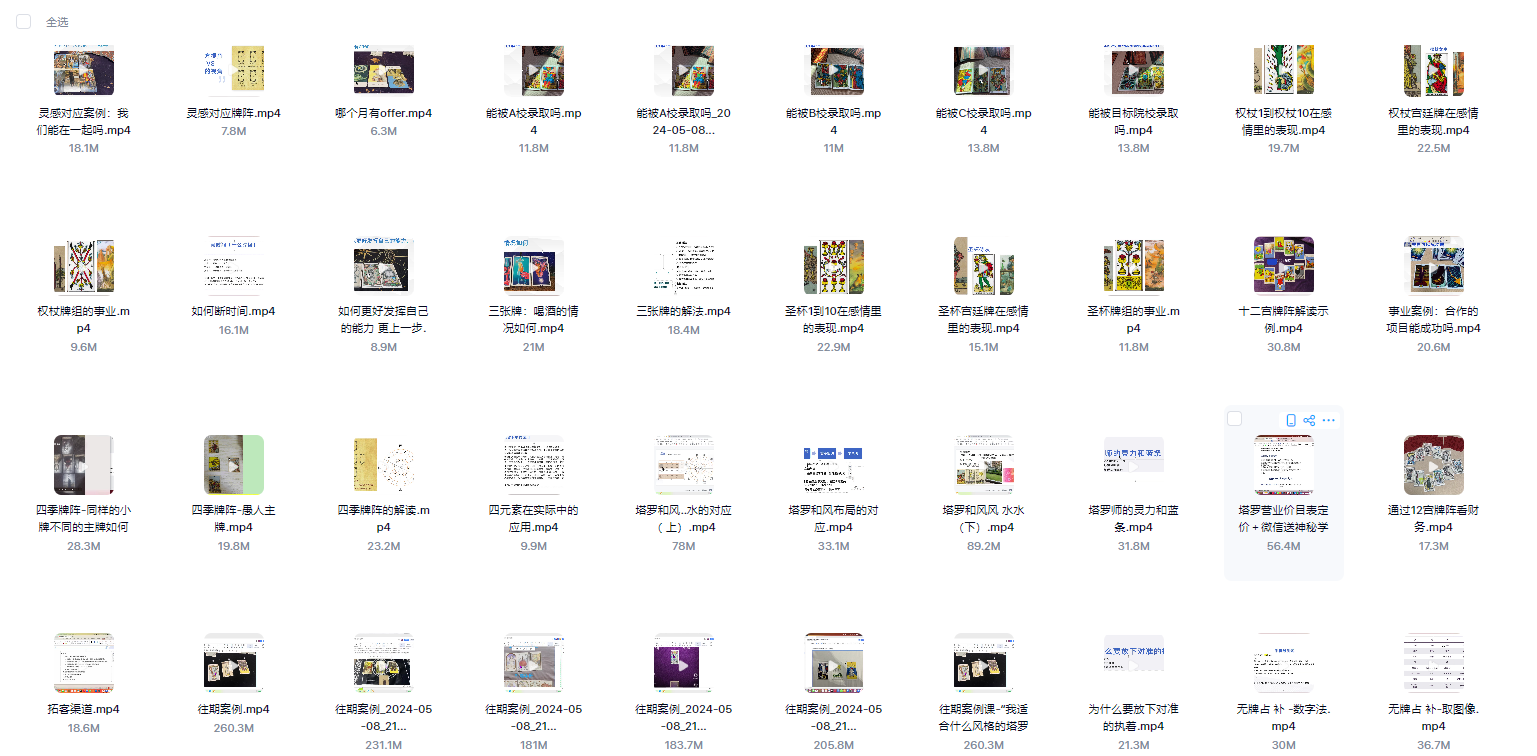Open thumbnail of 三张牌：喝酒的情况如何.mp4

click(534, 266)
